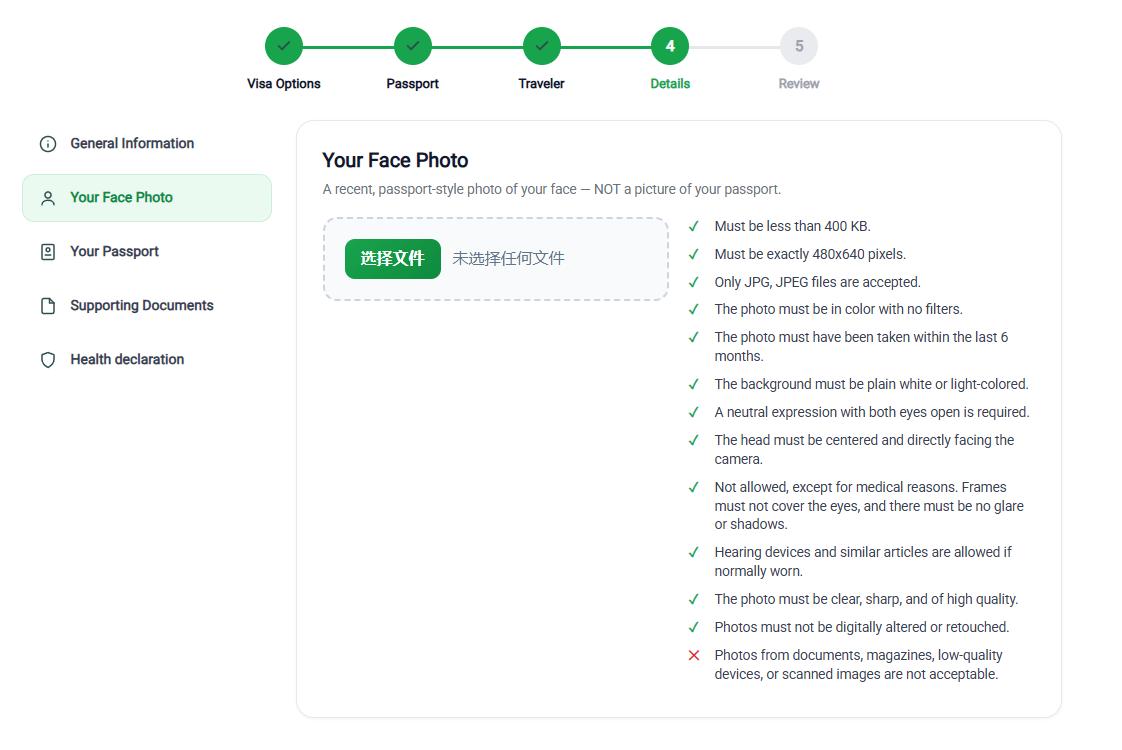Click the person icon beside Your Face Photo
Screen dimensions: 1122x750
point(48,198)
